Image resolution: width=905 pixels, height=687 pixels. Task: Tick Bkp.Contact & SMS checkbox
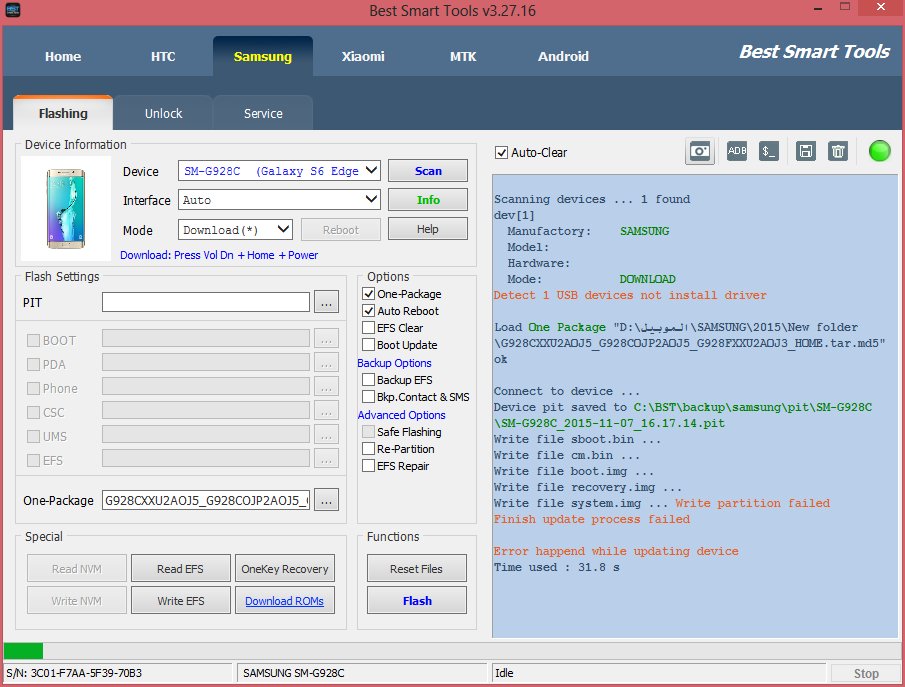pos(369,397)
